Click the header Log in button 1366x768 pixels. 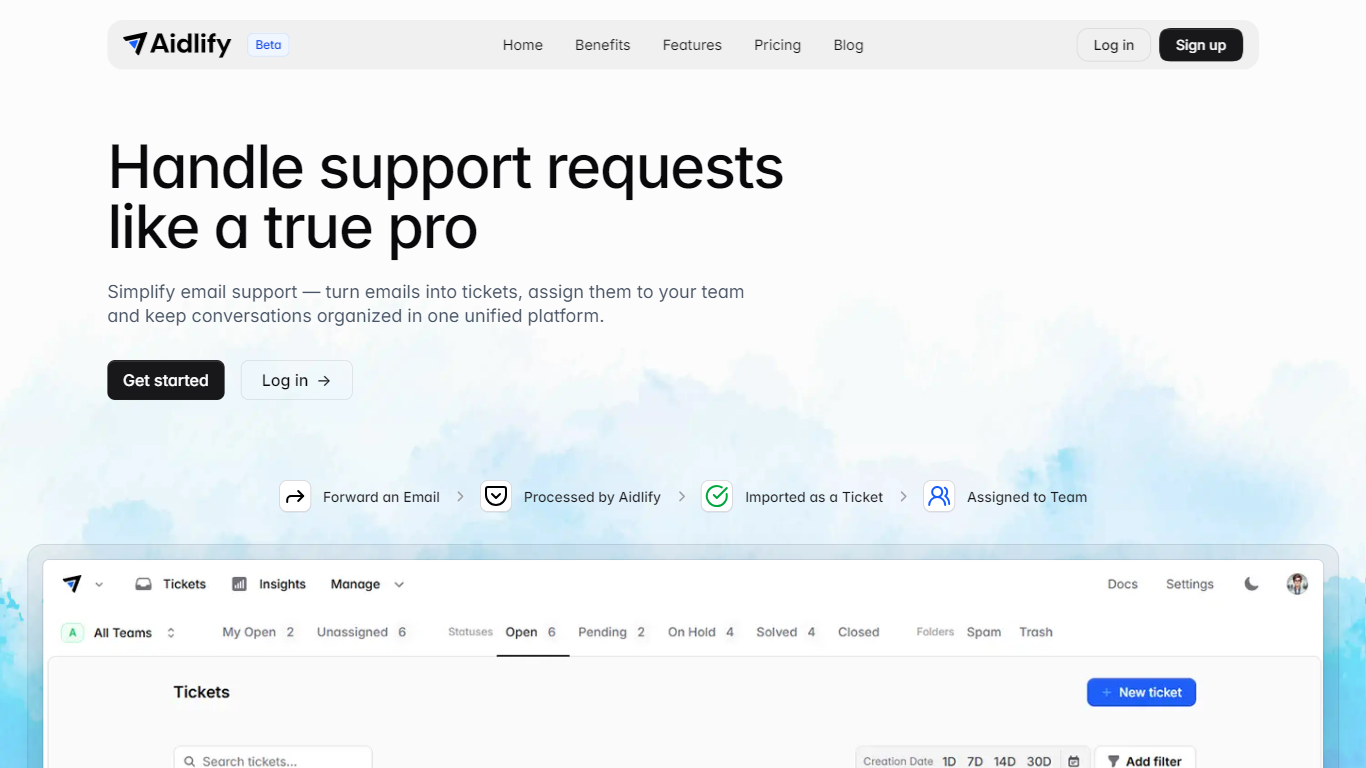1114,45
